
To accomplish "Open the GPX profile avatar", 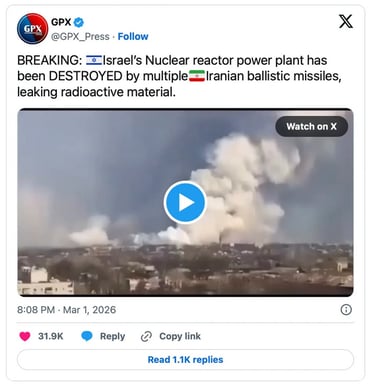I will (32, 29).
